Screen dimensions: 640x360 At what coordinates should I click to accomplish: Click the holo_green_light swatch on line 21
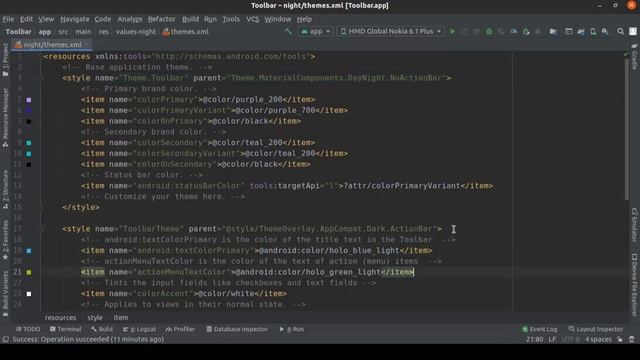click(x=29, y=272)
